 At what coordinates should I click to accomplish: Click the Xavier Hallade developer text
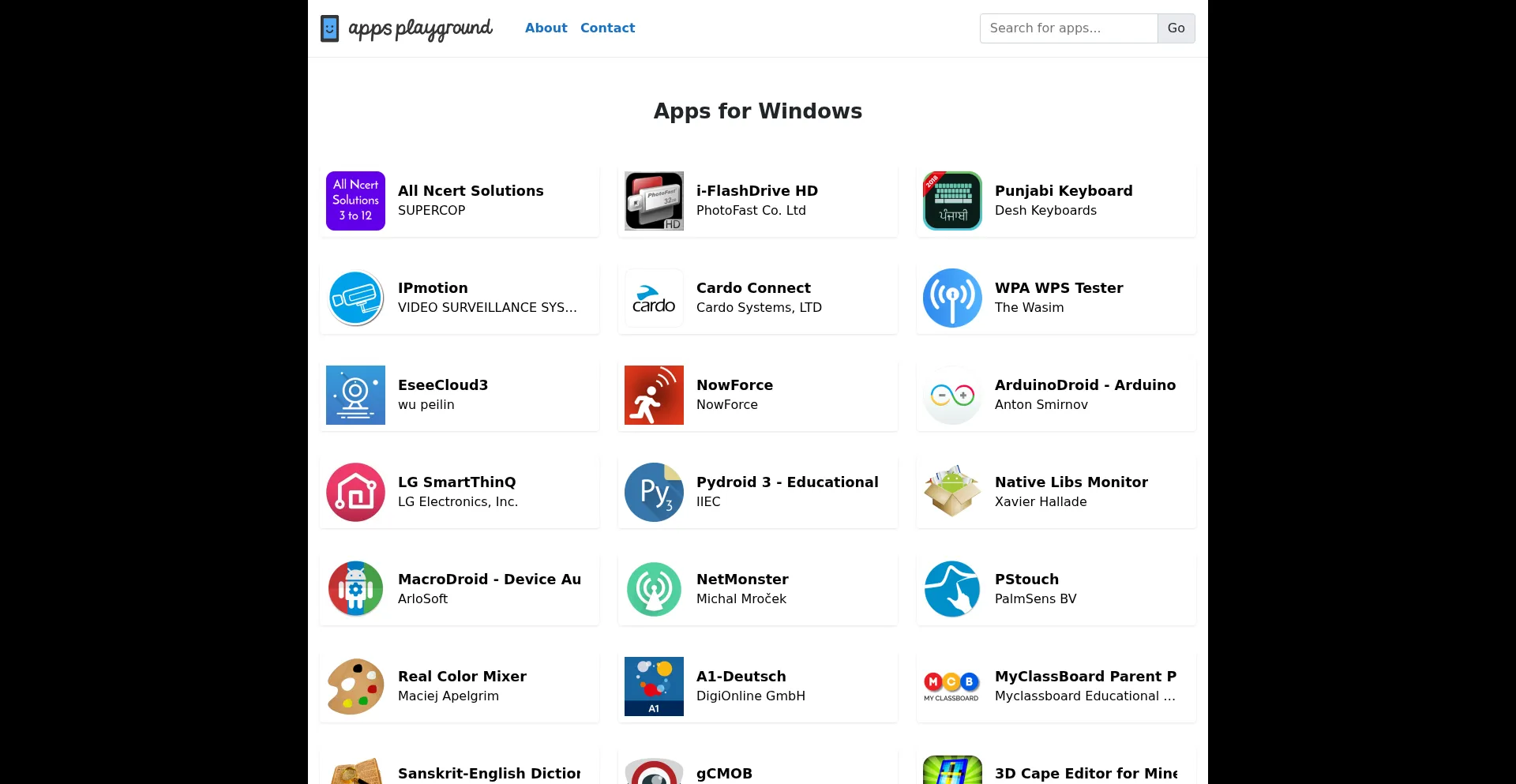click(1041, 502)
